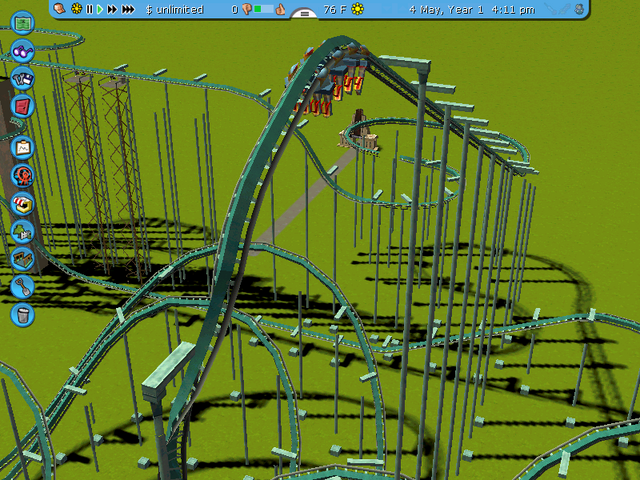Click the guest count '0'
The height and width of the screenshot is (480, 640).
pos(235,9)
